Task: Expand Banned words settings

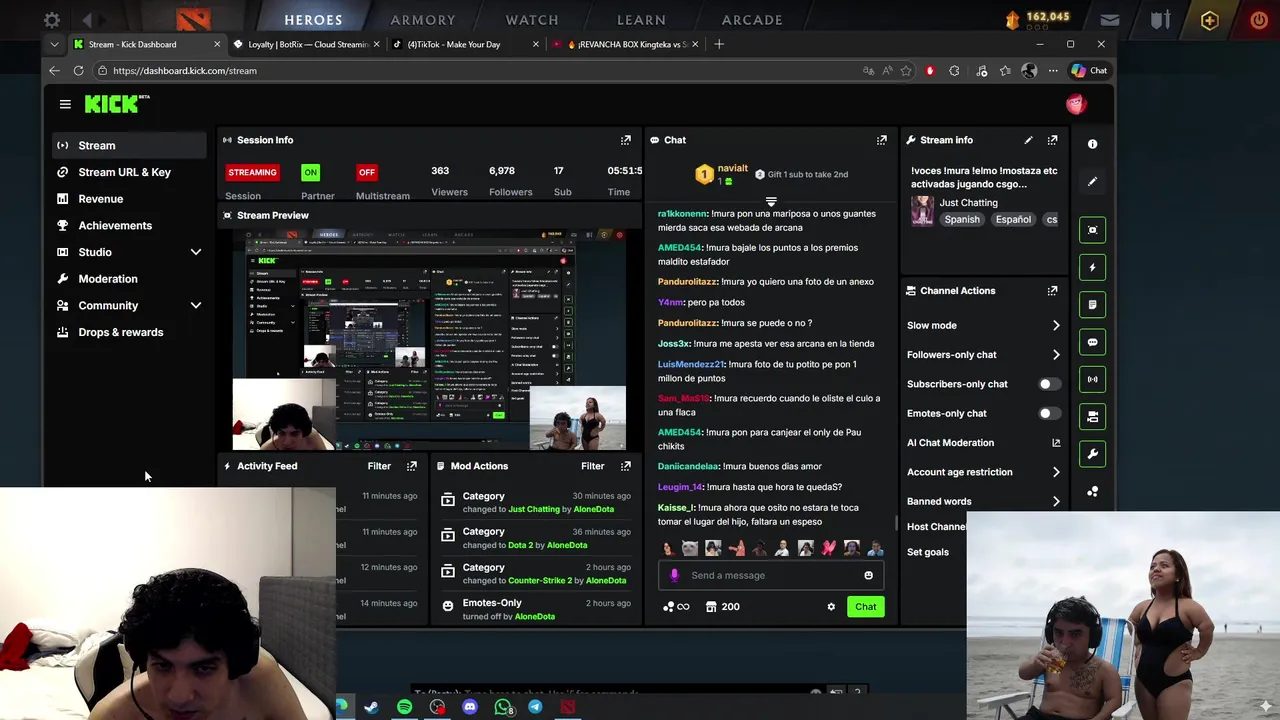Action: click(x=1056, y=502)
